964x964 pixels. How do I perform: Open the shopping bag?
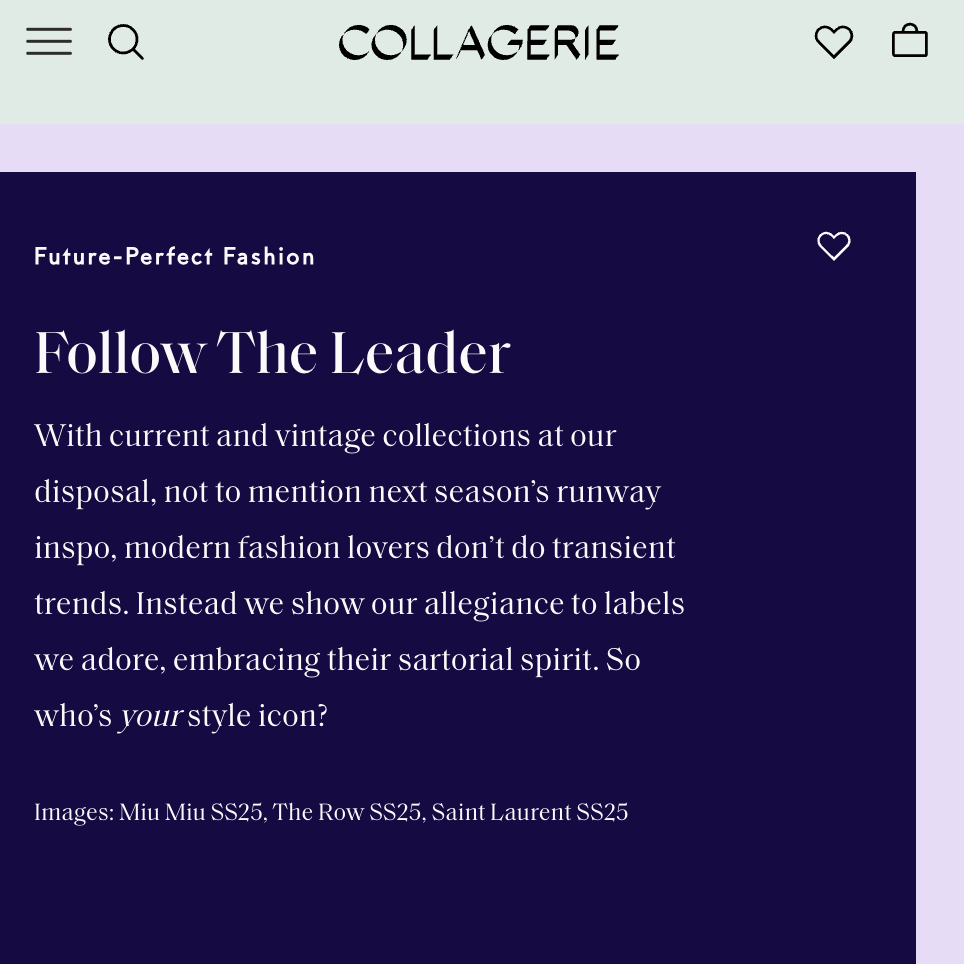coord(909,42)
